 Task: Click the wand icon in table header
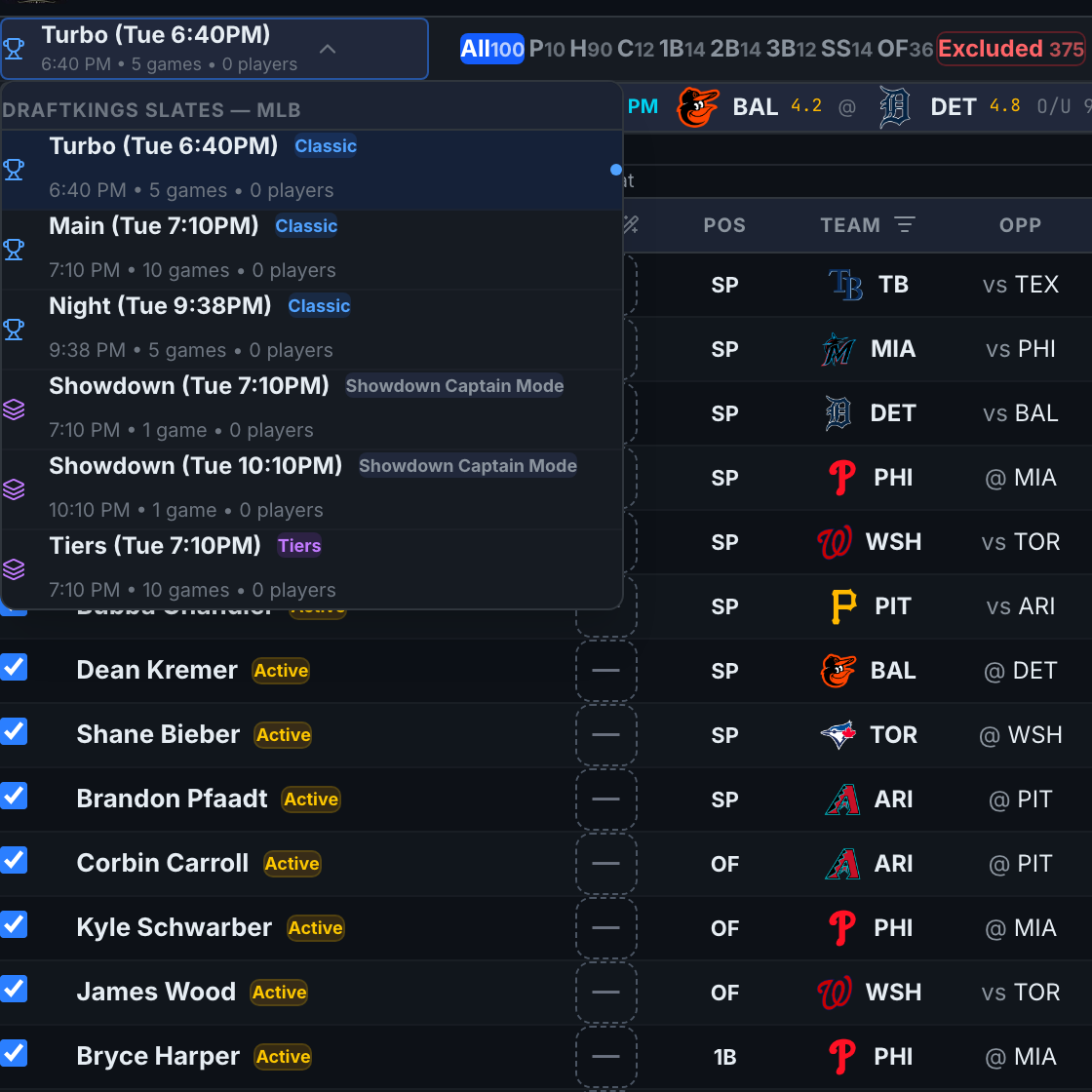pyautogui.click(x=631, y=224)
